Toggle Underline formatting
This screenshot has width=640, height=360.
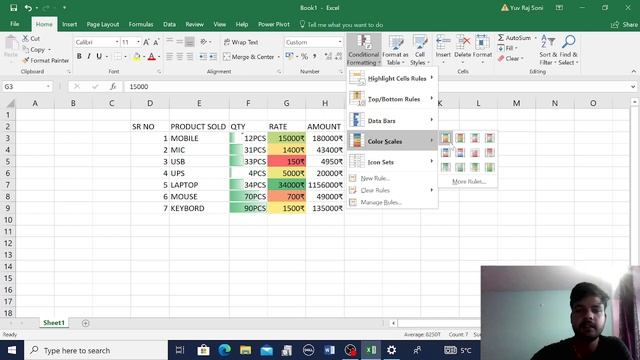point(99,56)
